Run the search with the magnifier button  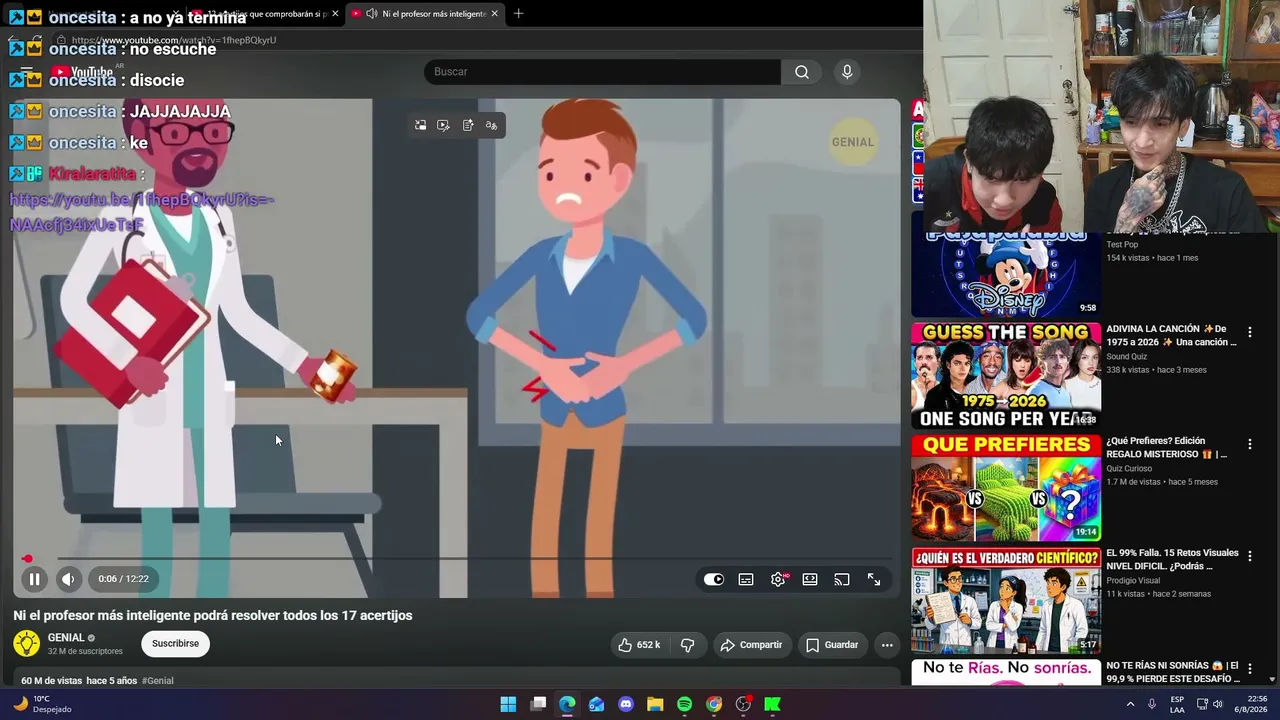(x=802, y=72)
